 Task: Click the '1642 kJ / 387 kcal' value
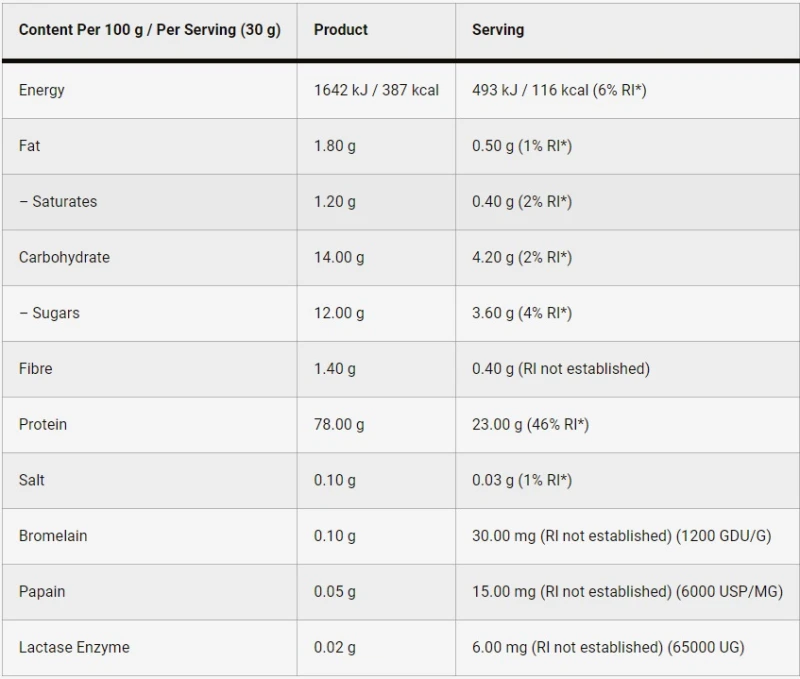click(x=376, y=90)
